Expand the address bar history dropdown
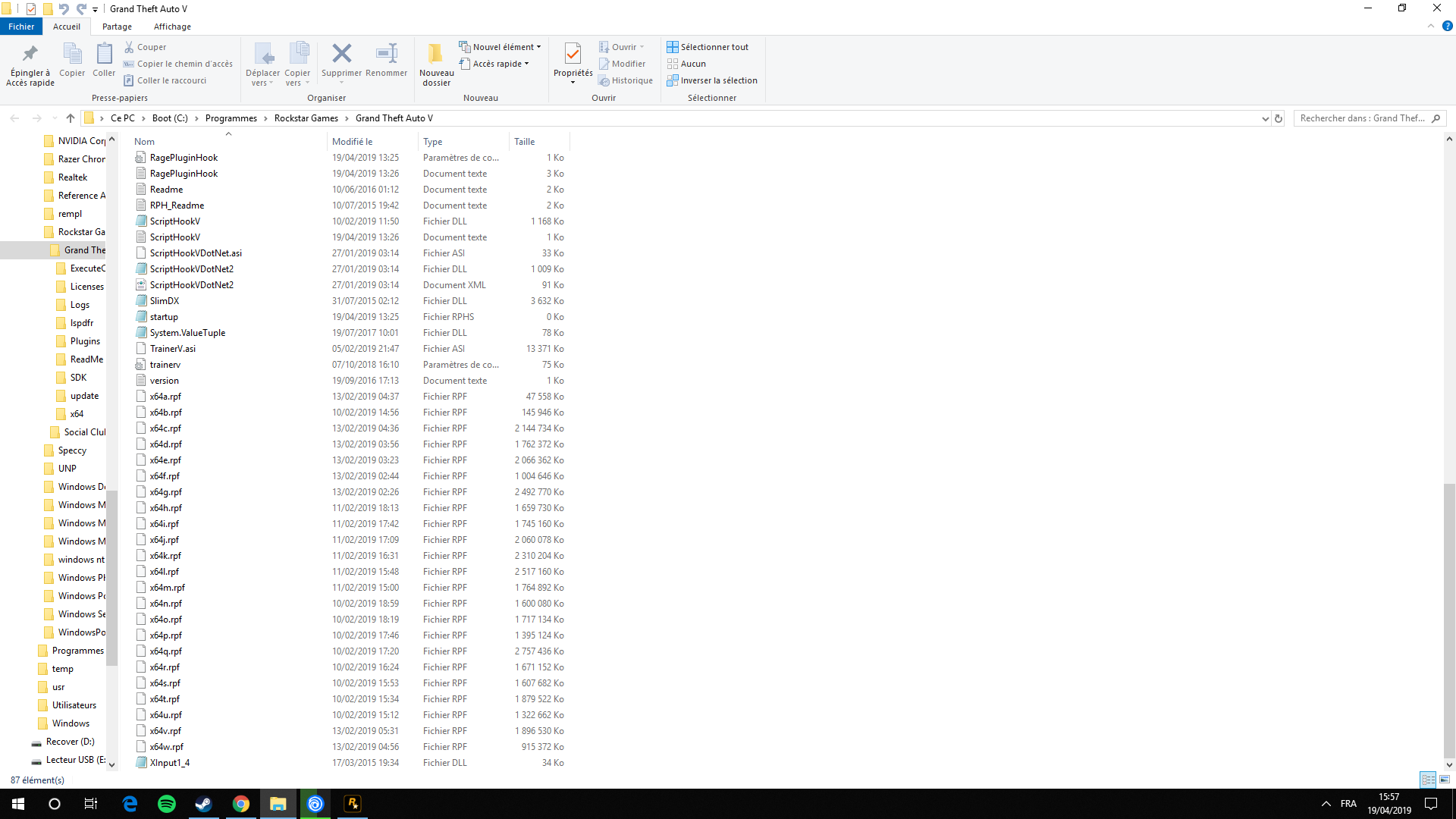Image resolution: width=1456 pixels, height=819 pixels. tap(1265, 118)
